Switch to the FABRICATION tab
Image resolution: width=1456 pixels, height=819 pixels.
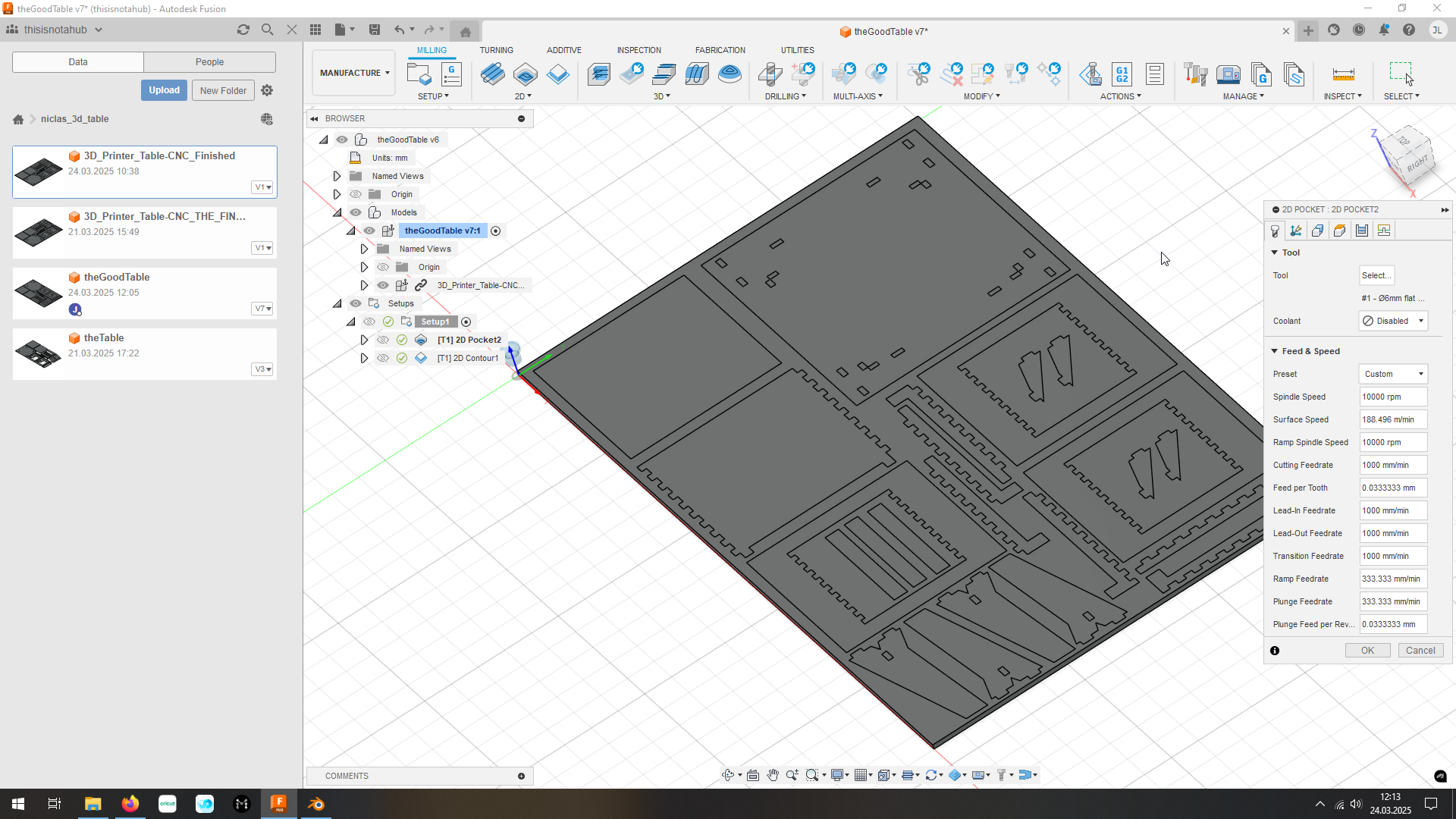point(720,50)
